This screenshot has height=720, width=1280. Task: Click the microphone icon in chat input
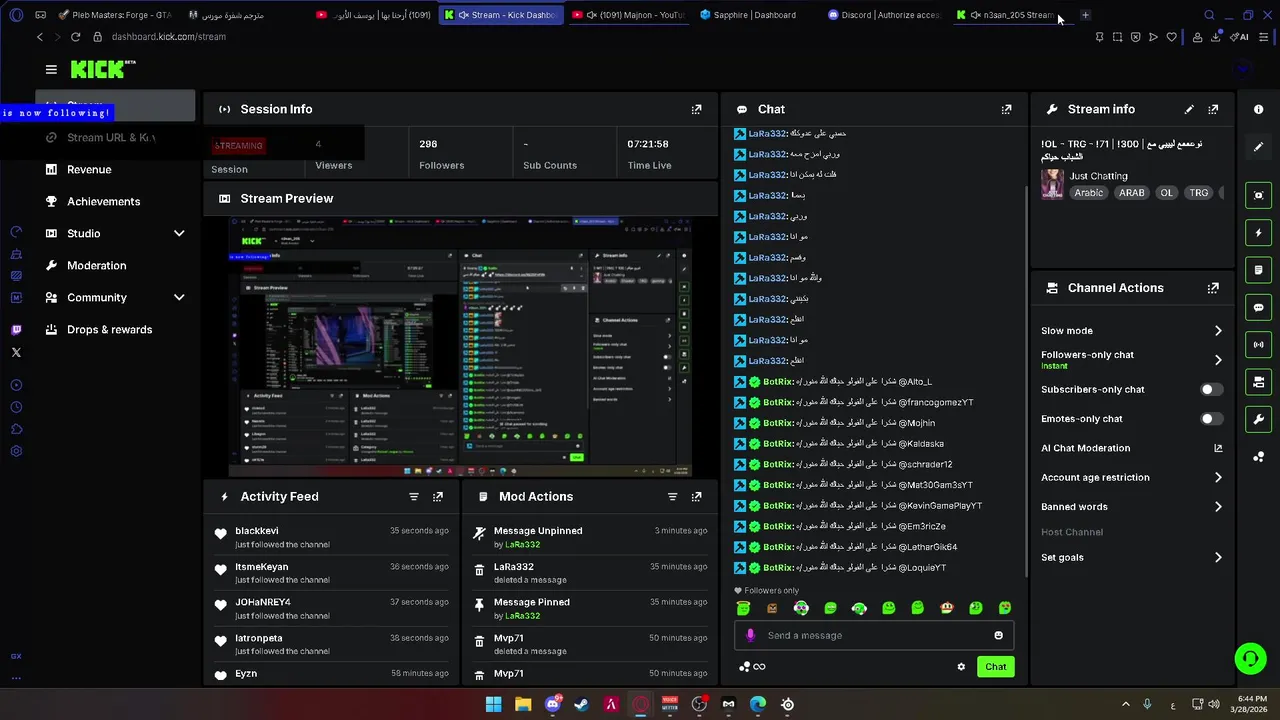coord(750,635)
